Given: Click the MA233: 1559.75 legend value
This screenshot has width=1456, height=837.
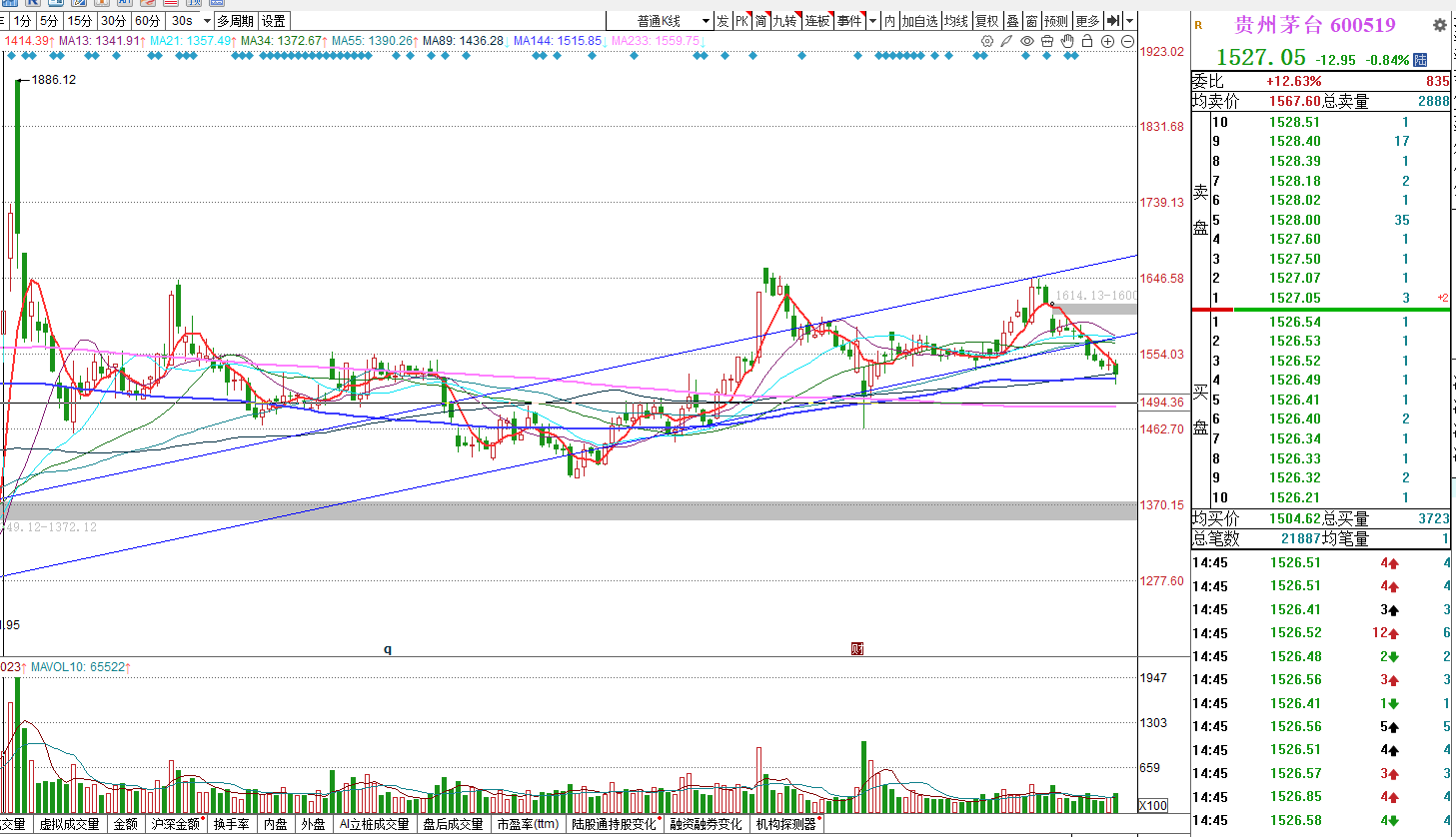Looking at the screenshot, I should [x=656, y=41].
